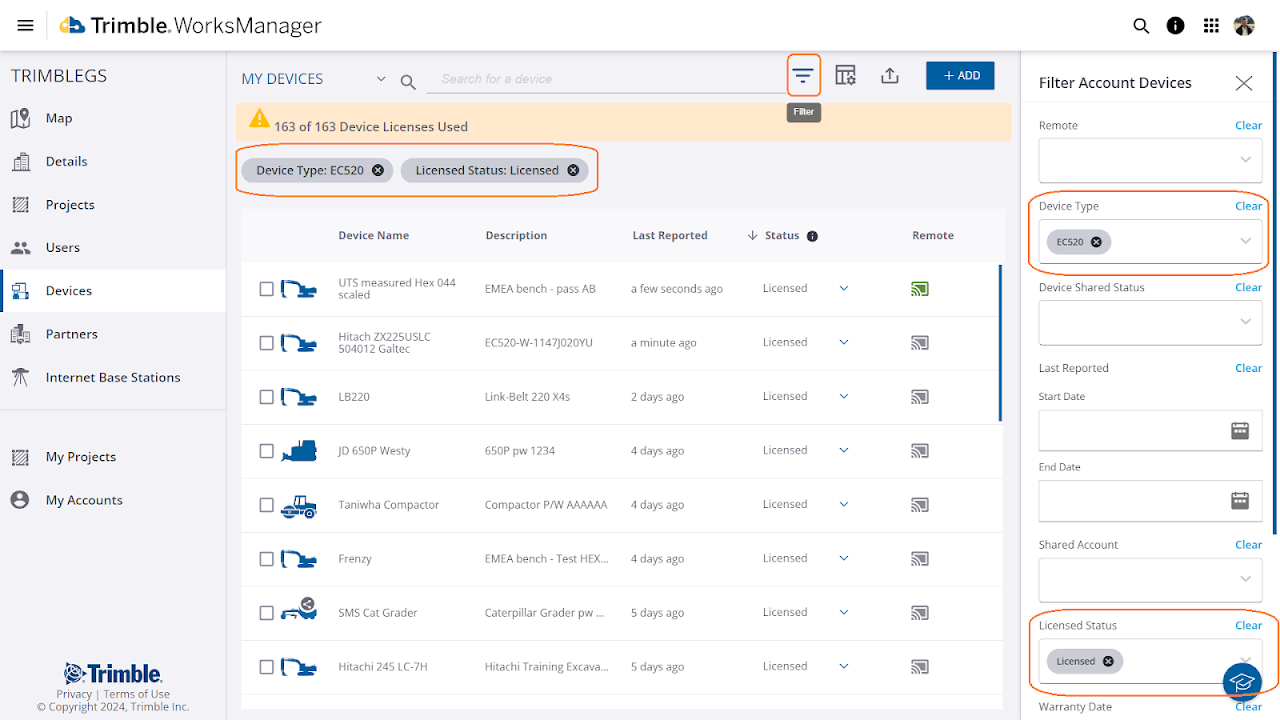
Task: Expand the MY DEVICES view dropdown
Action: coord(381,79)
